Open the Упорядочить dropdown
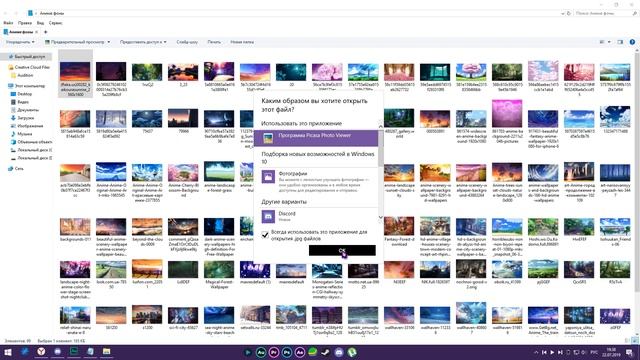 (20, 42)
